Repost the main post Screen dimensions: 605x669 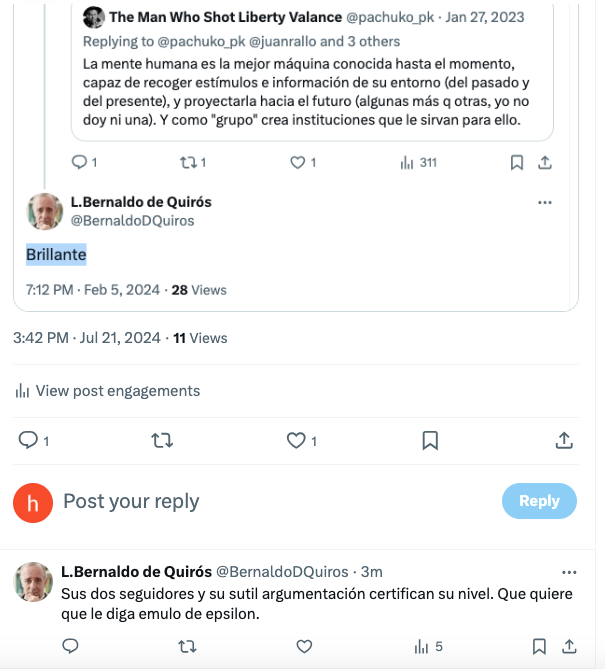coord(162,440)
